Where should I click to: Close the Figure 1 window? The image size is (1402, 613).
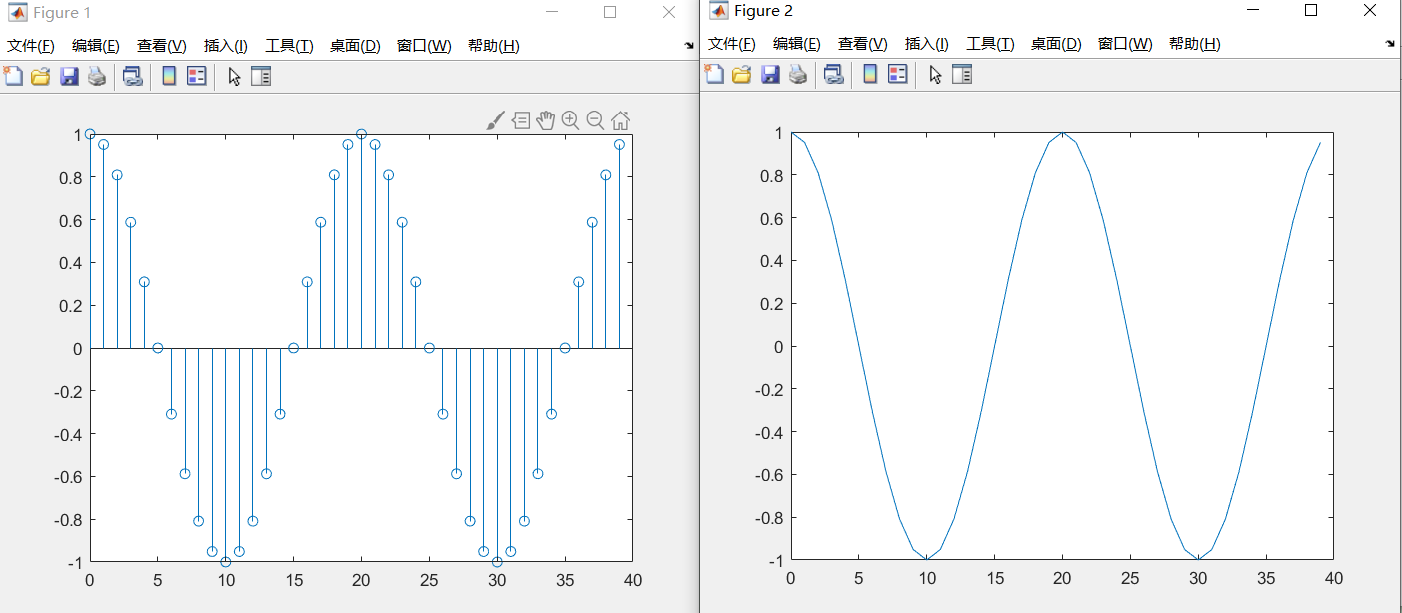pyautogui.click(x=669, y=13)
